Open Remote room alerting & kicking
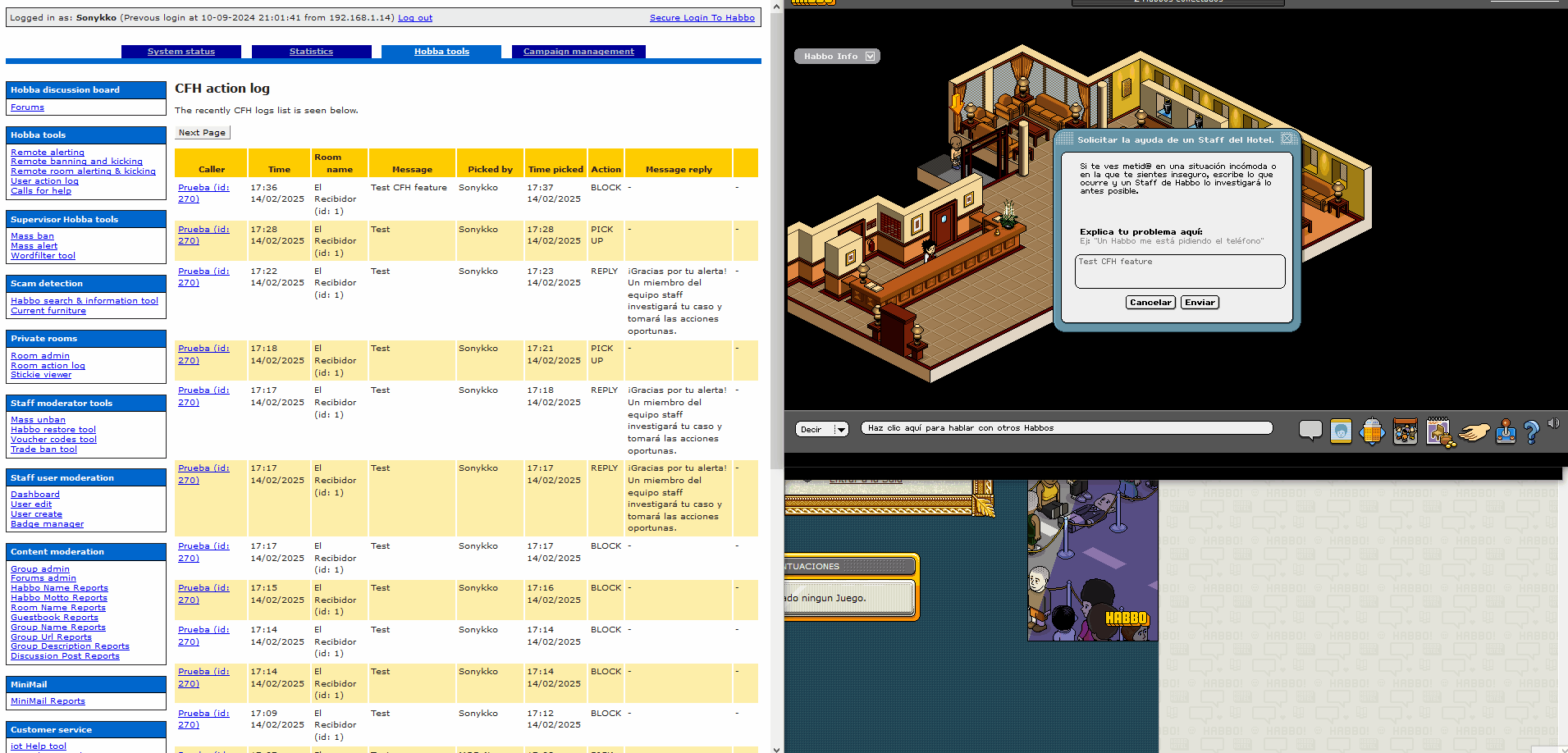1568x753 pixels. [83, 171]
